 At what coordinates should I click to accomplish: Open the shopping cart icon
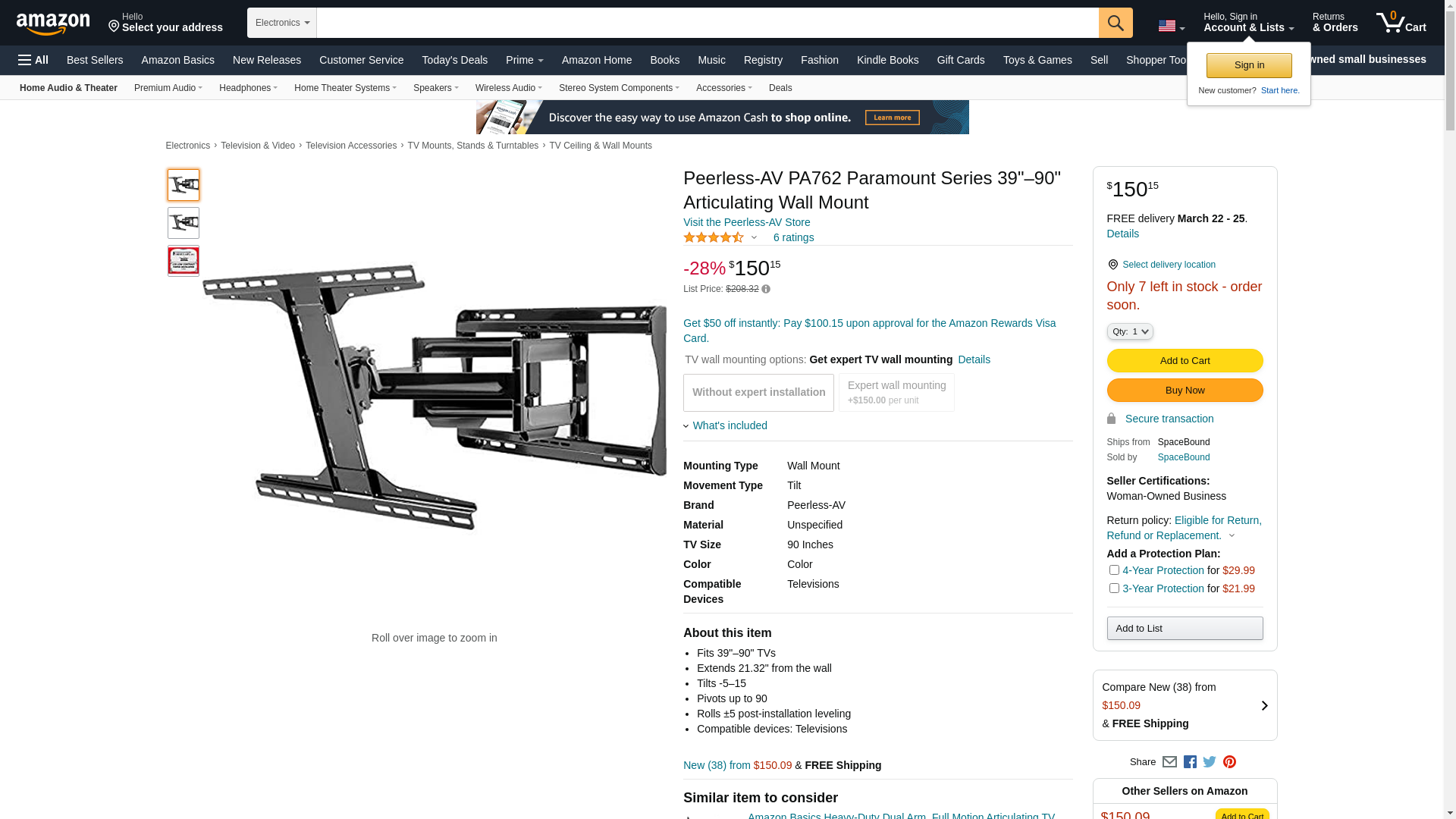pos(1401,22)
